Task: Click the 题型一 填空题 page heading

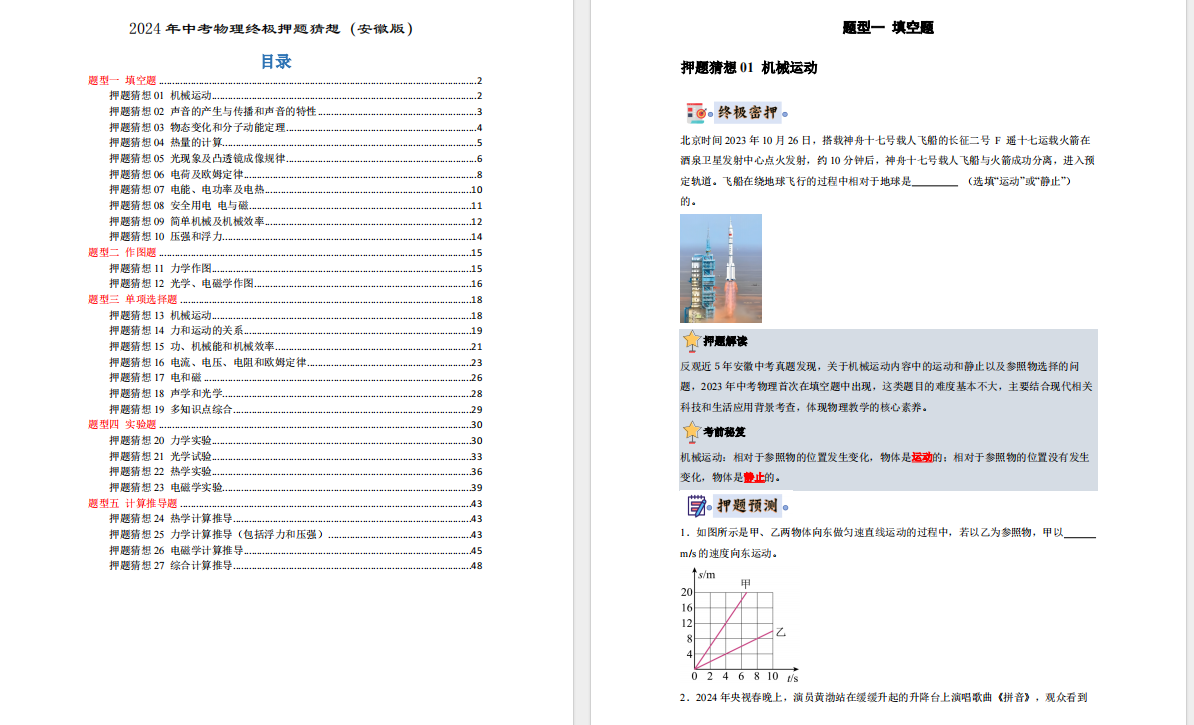Action: [x=888, y=27]
